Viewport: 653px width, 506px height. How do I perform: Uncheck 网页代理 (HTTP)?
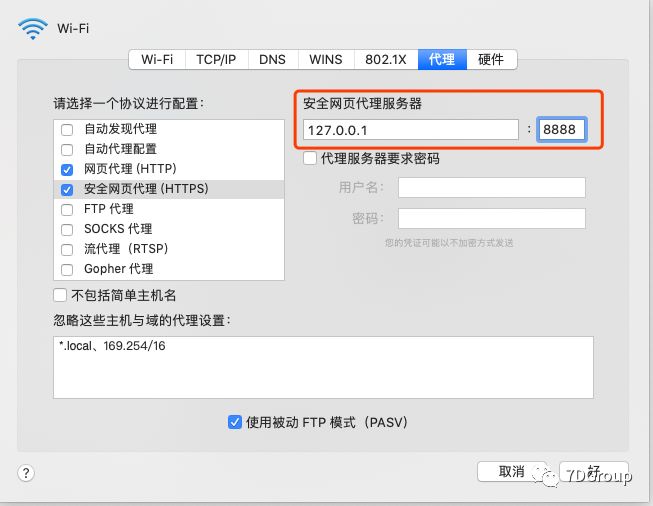pos(67,169)
